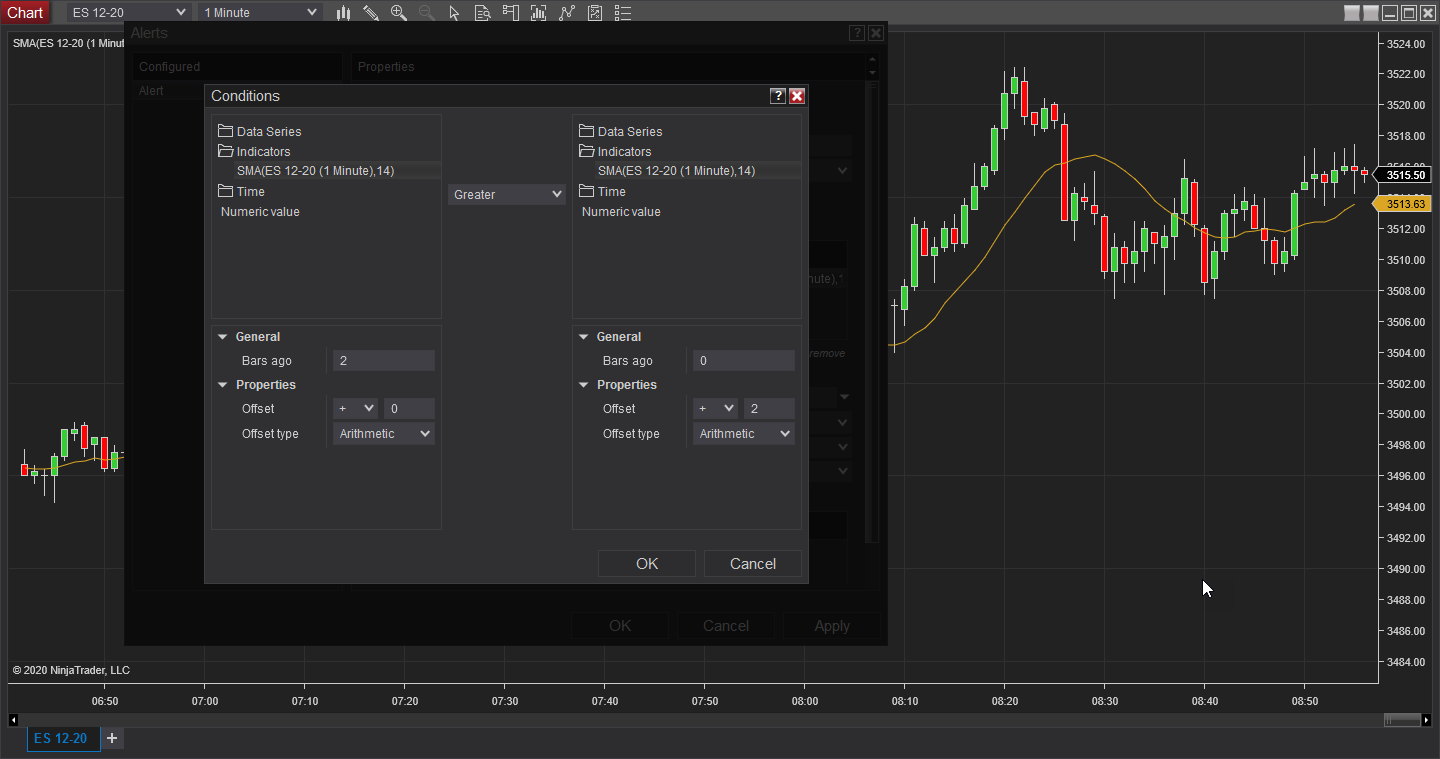Select the cursor pointer tool icon
Viewport: 1440px width, 759px height.
455,13
